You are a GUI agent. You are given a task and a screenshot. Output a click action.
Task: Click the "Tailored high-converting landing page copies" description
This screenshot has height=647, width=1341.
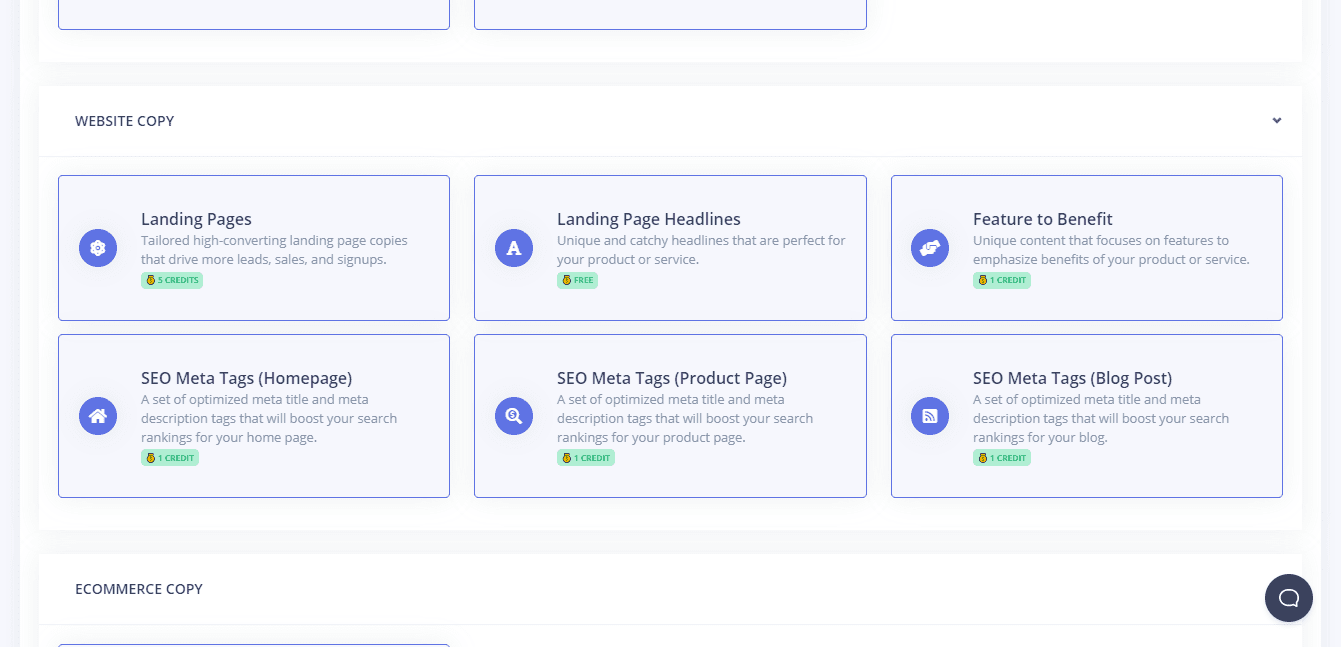point(274,250)
